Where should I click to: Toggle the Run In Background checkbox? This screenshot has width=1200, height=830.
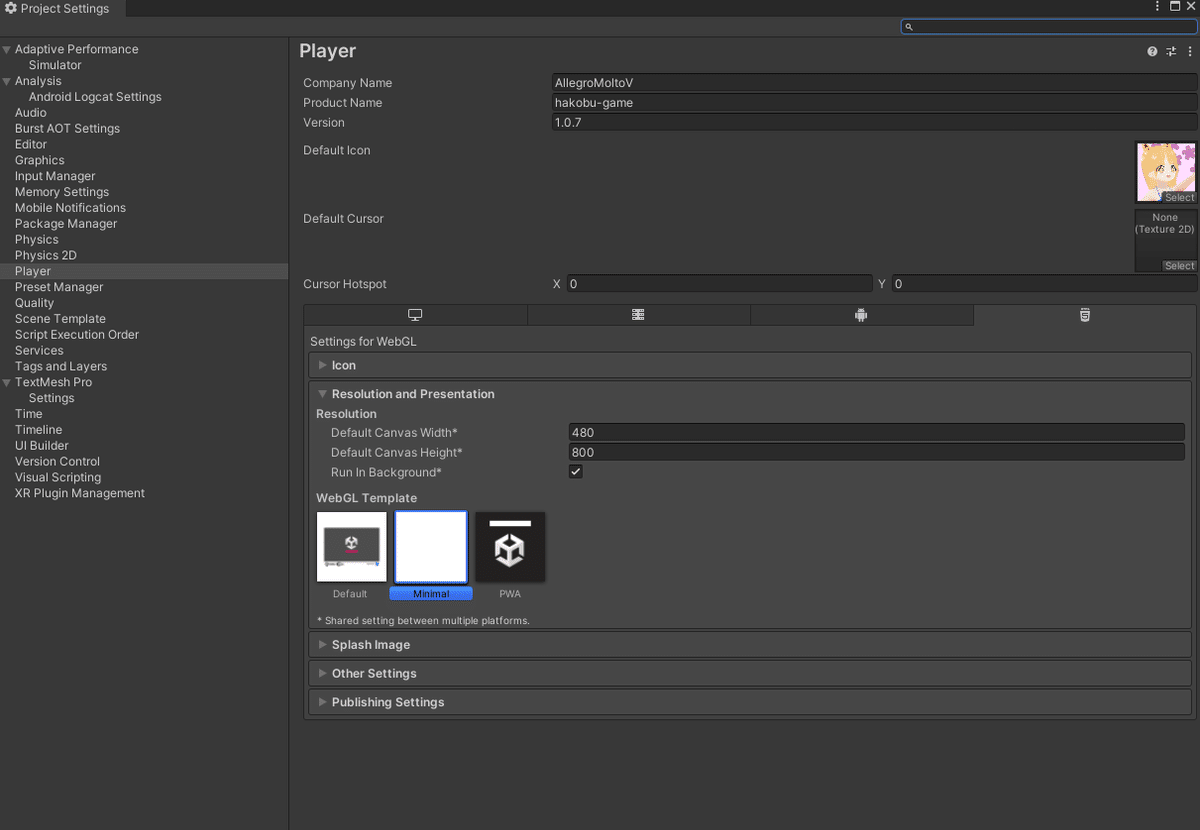(576, 472)
